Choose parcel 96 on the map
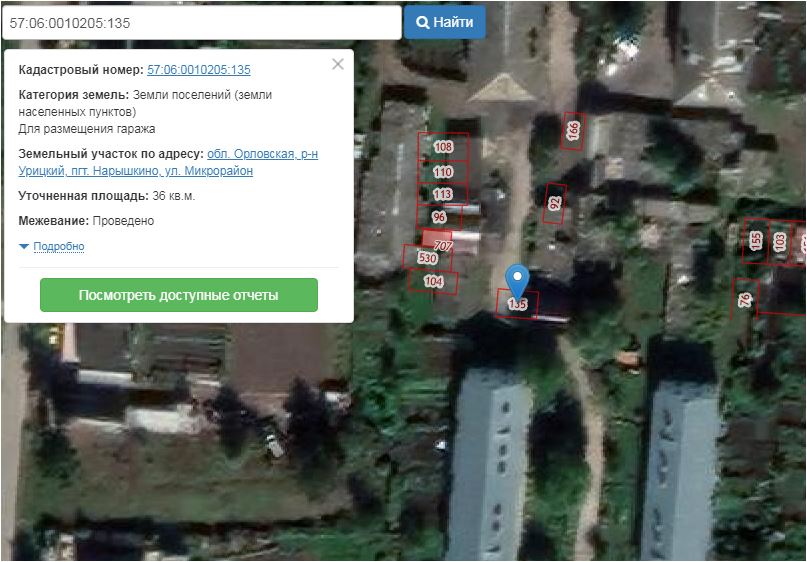The image size is (807, 562). pyautogui.click(x=439, y=216)
